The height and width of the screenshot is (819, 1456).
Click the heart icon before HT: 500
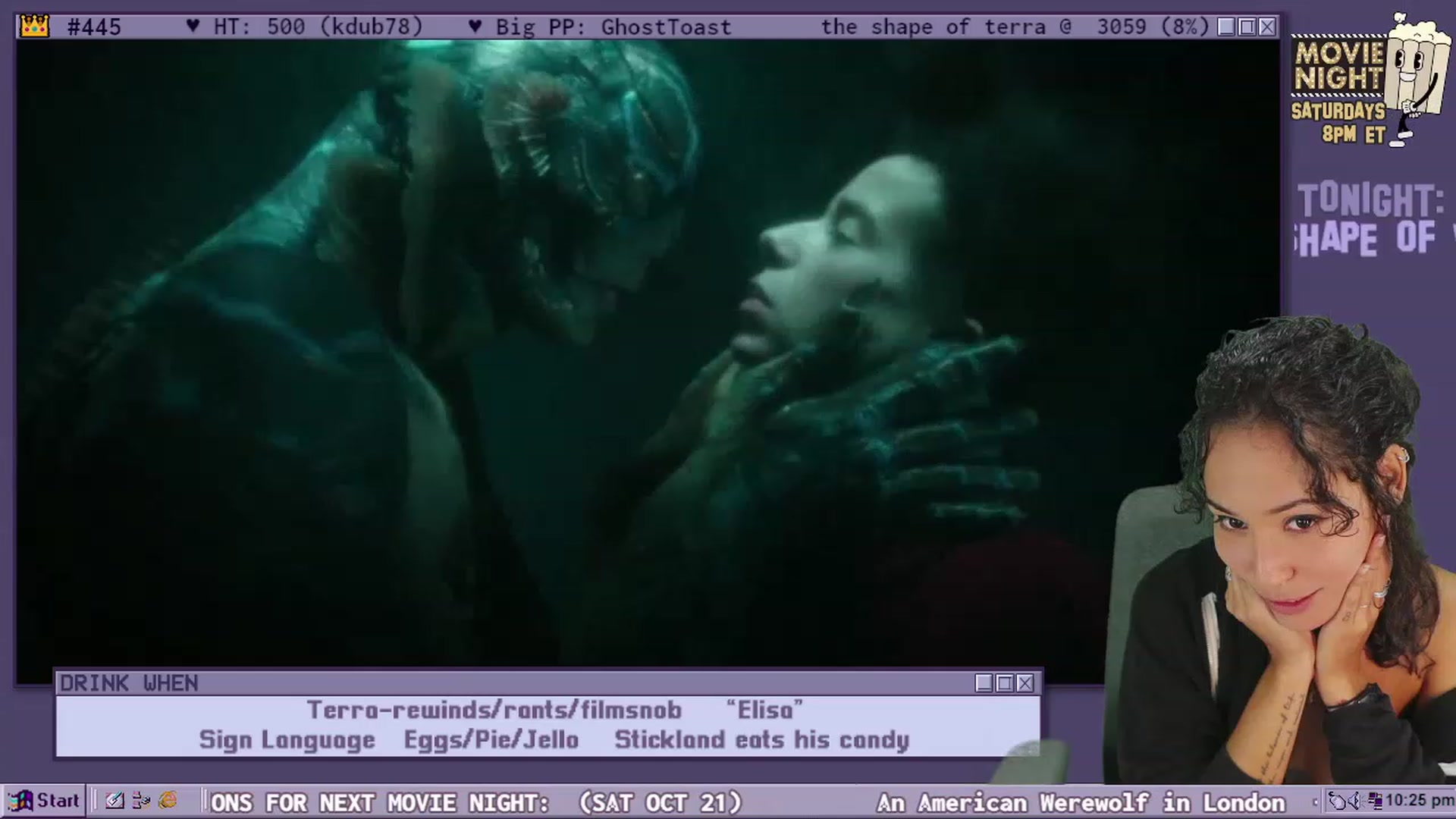(193, 27)
